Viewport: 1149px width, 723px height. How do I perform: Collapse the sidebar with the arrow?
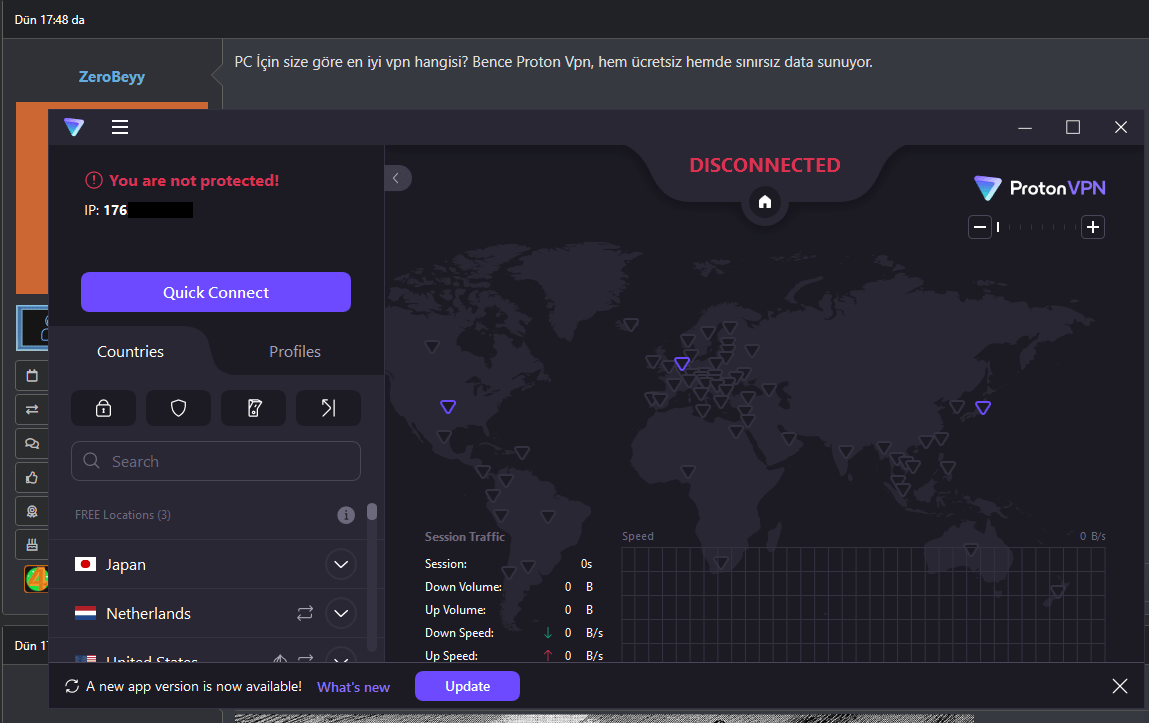[x=396, y=178]
